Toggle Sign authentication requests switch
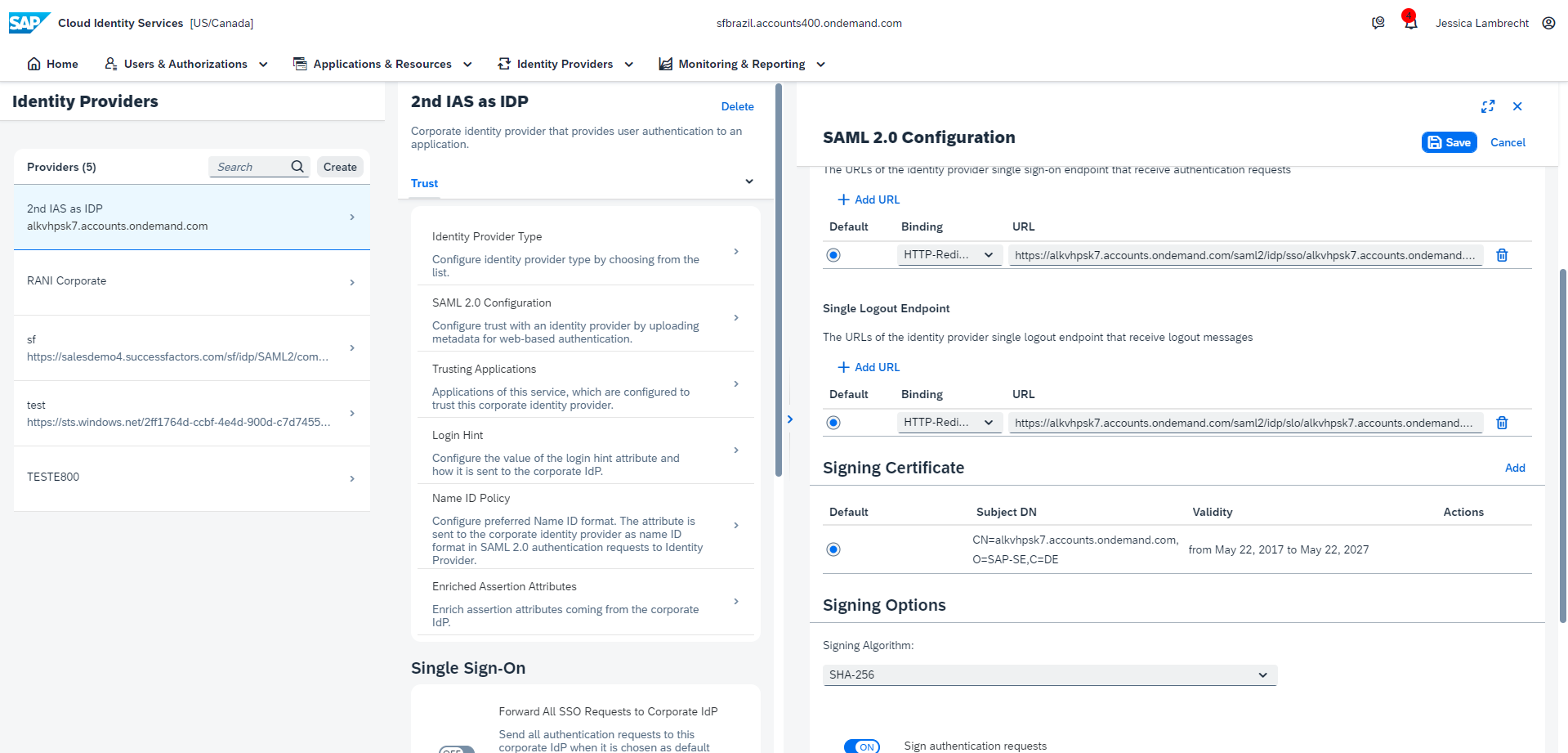Image resolution: width=1568 pixels, height=753 pixels. tap(862, 746)
